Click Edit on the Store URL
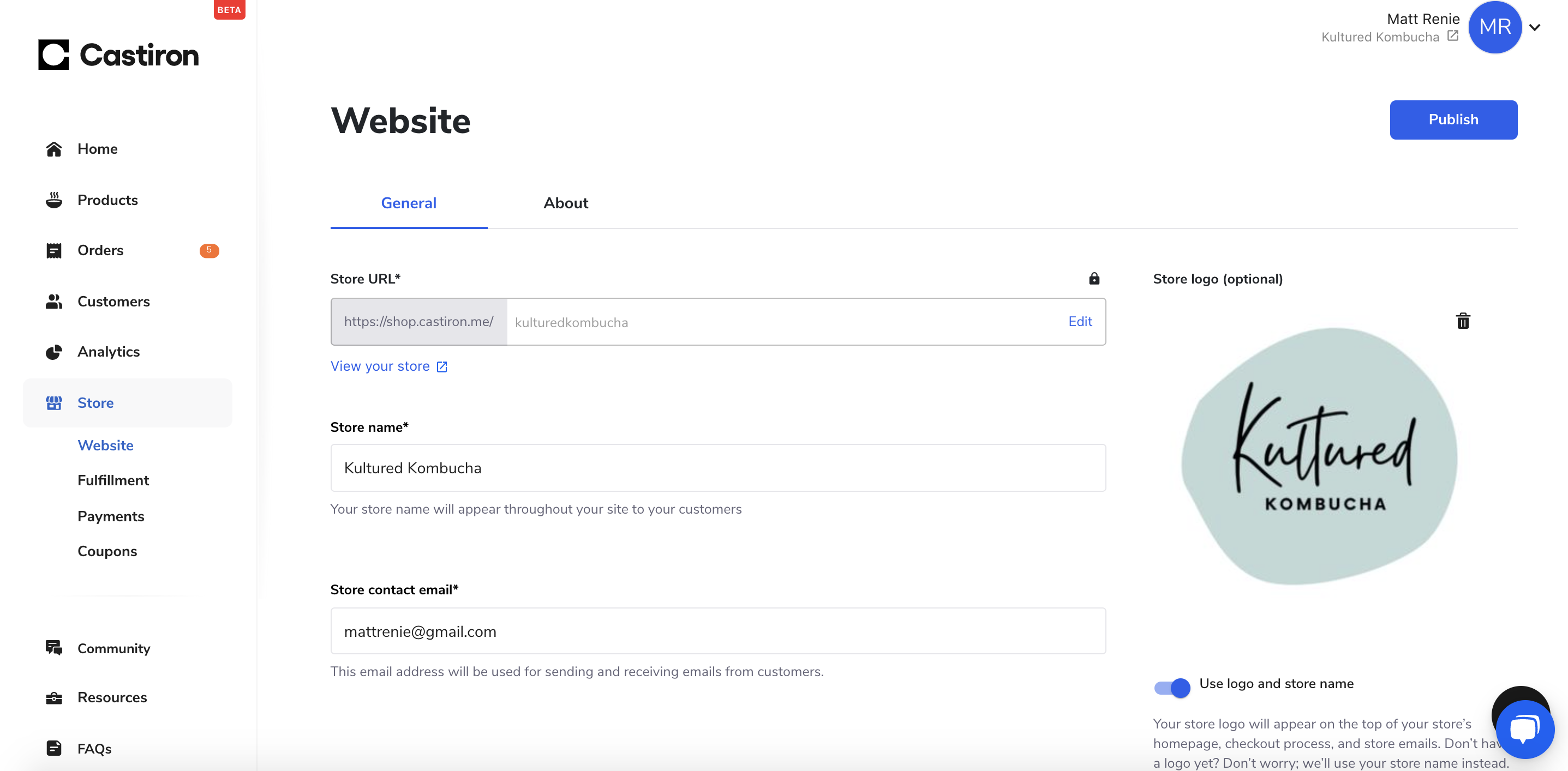Screen dimensions: 1568x771 click(x=1080, y=321)
